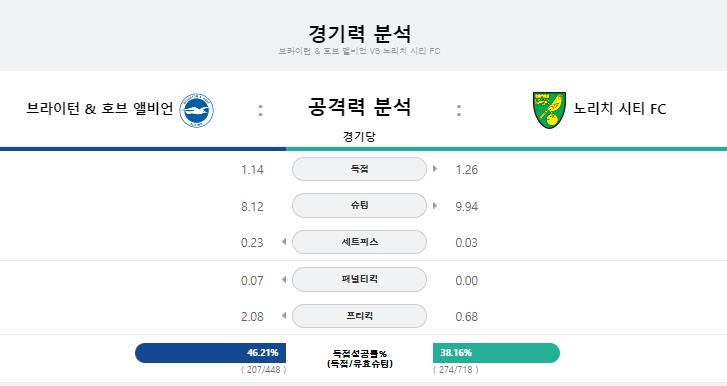Click the Norwich City FC club crest
The image size is (727, 386).
click(x=549, y=110)
